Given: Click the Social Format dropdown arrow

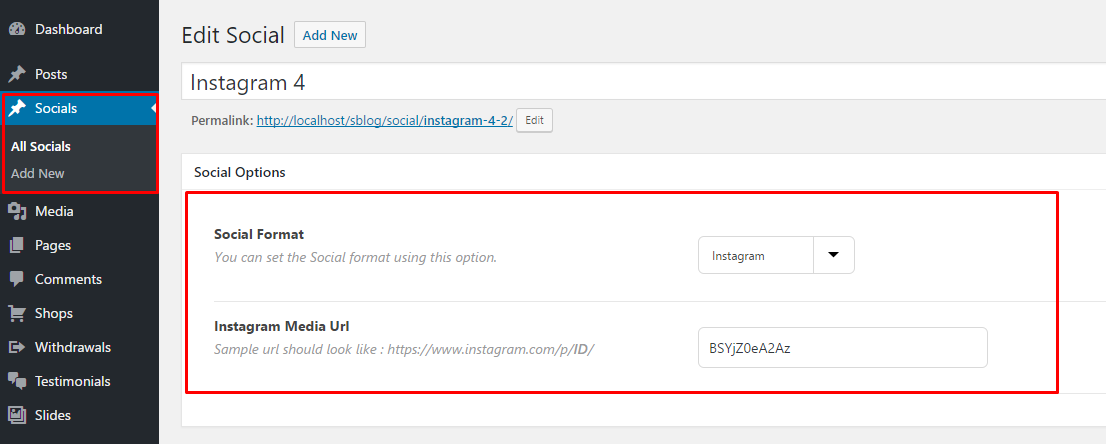Looking at the screenshot, I should [x=834, y=255].
